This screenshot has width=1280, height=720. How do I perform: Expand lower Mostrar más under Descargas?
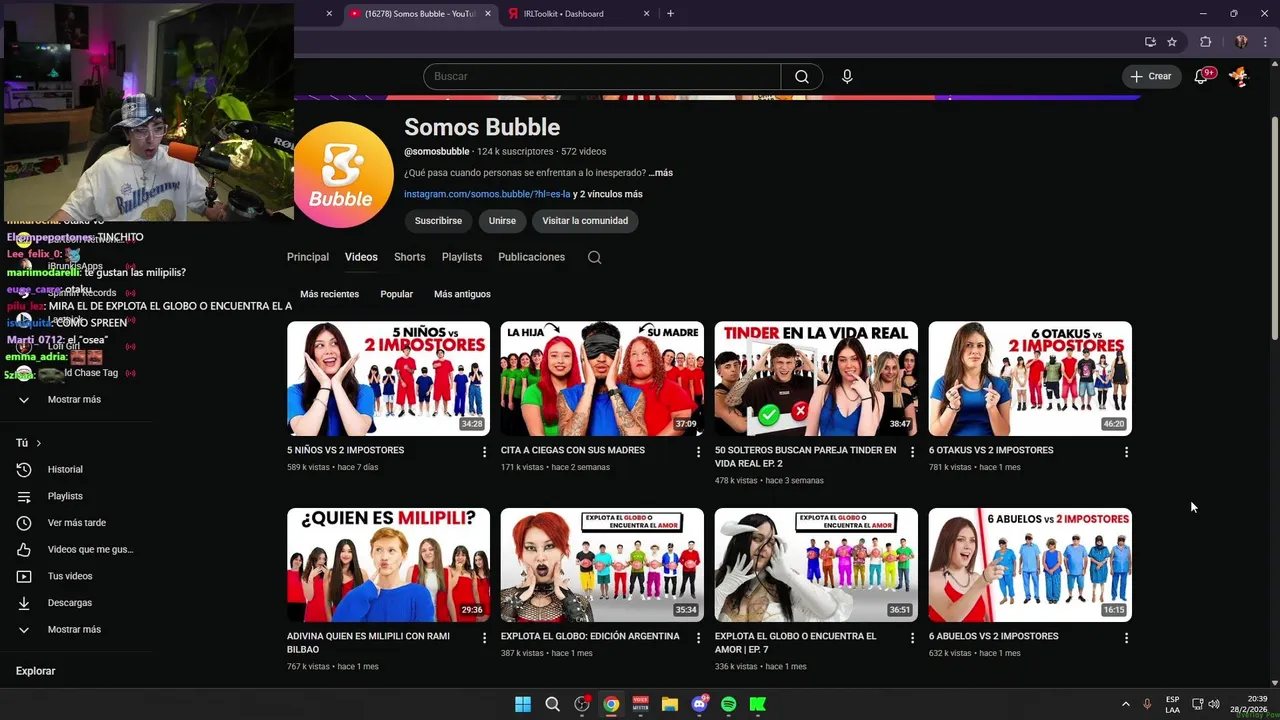[75, 630]
